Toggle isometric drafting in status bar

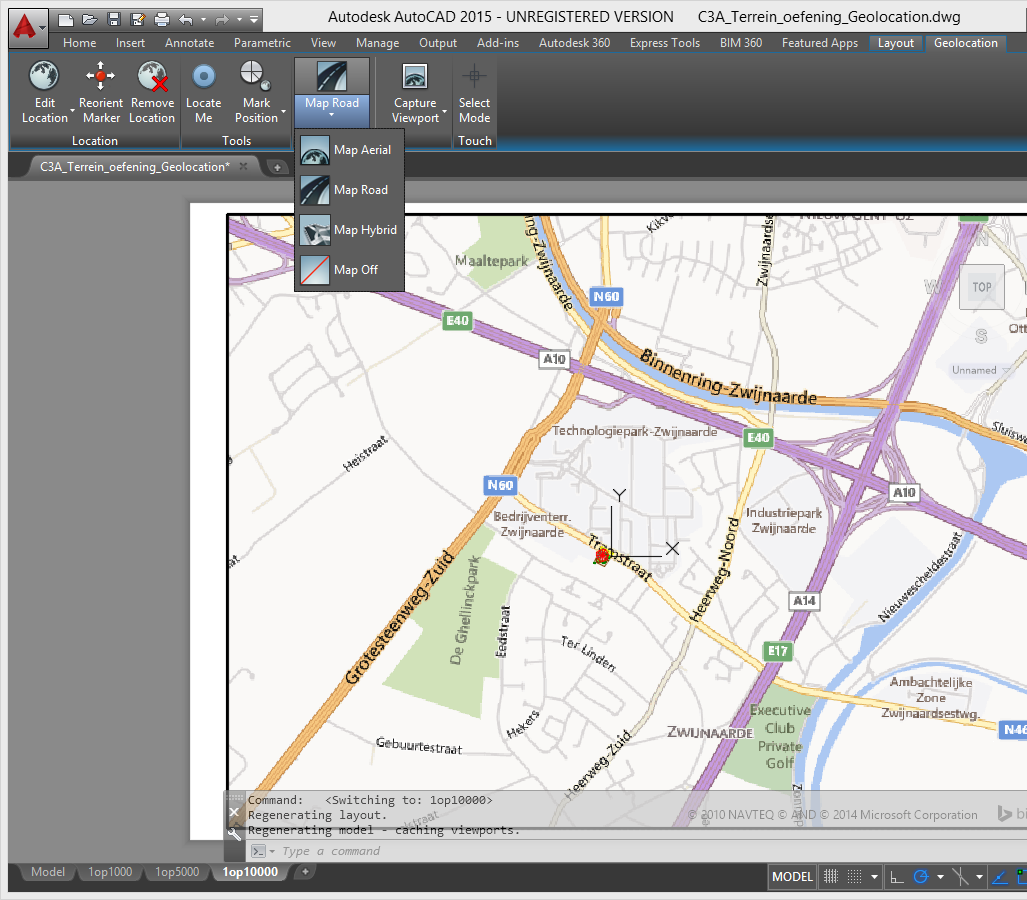point(960,877)
